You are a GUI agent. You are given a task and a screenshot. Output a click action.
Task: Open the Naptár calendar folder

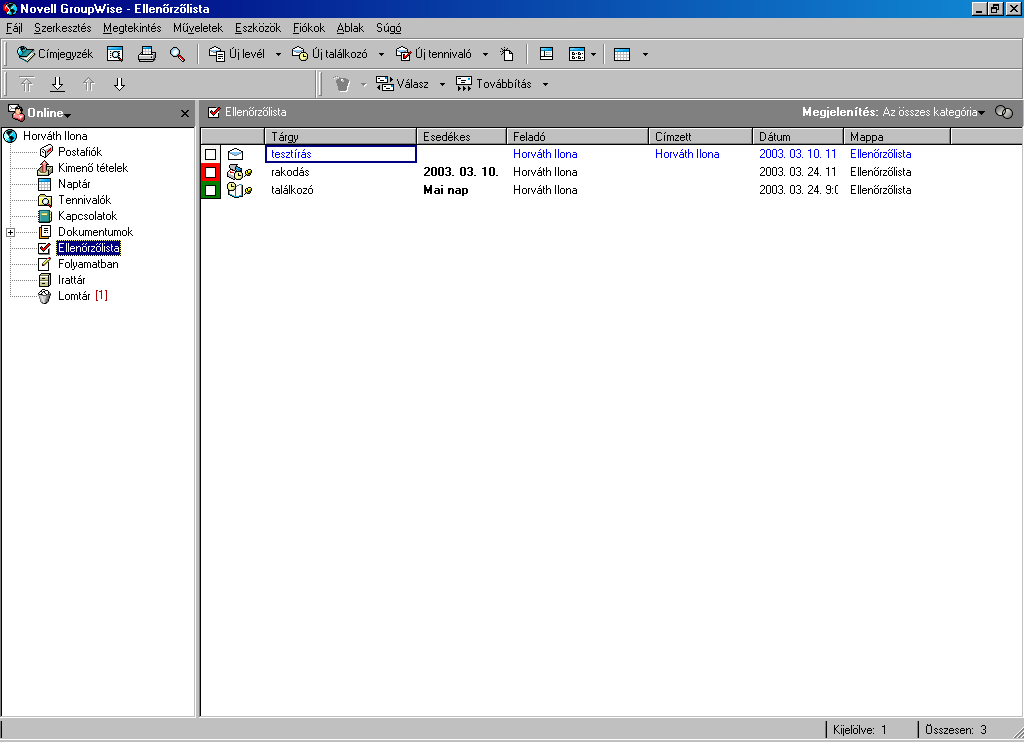(74, 184)
